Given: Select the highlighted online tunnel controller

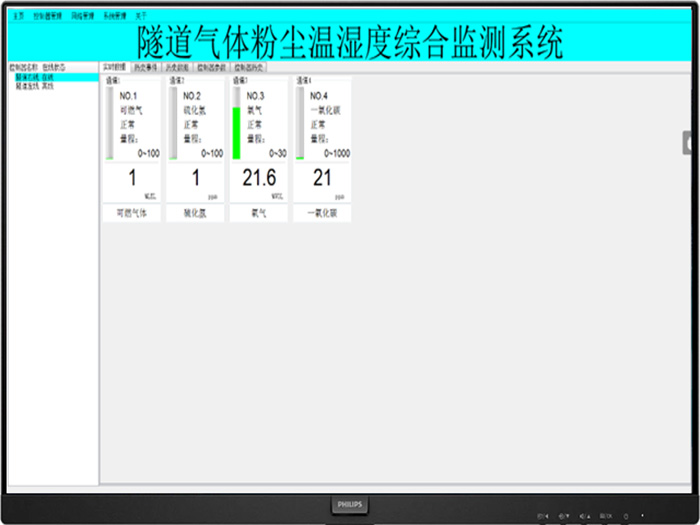Looking at the screenshot, I should click(x=34, y=77).
